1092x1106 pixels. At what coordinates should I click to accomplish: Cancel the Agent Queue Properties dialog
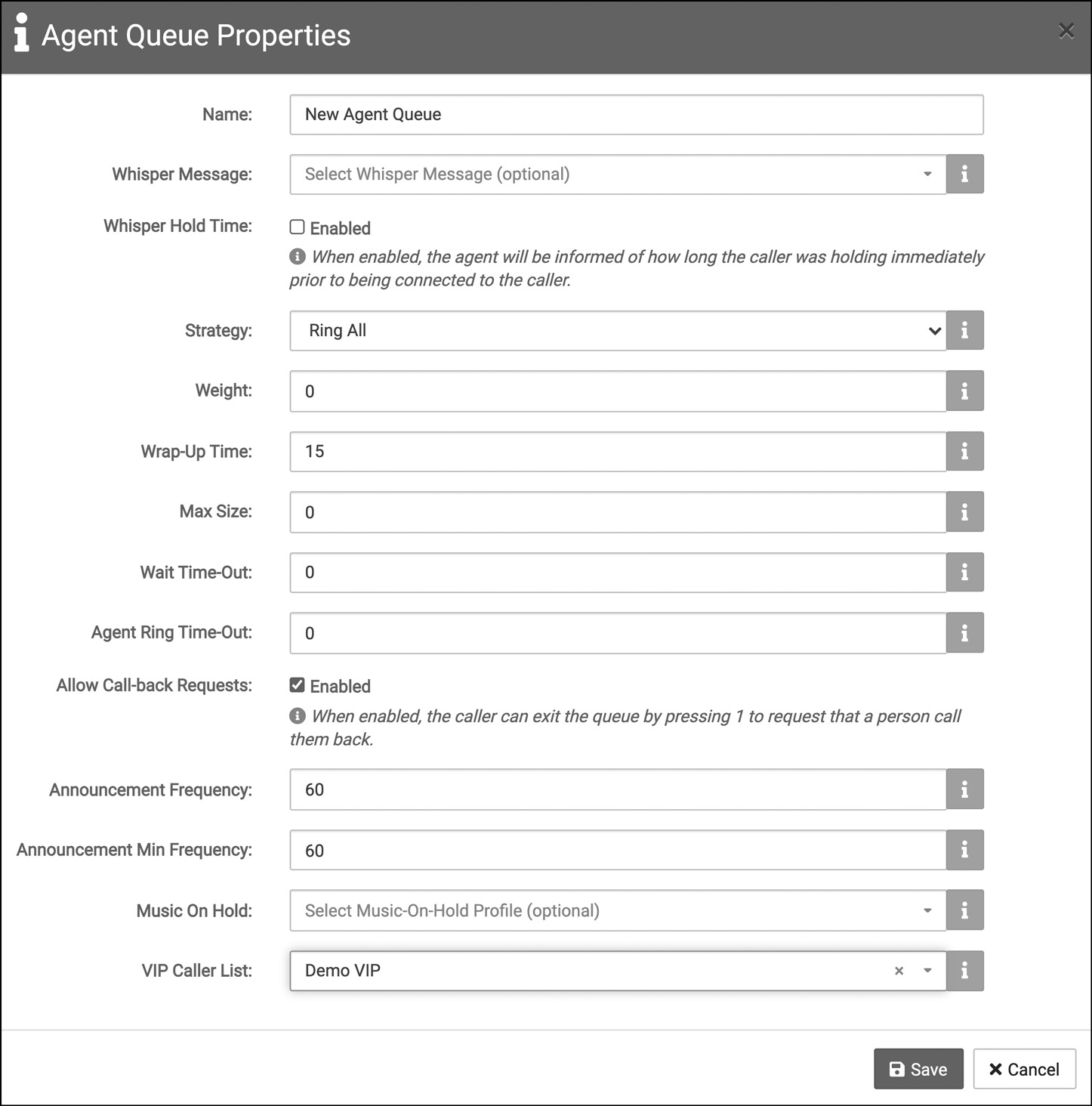pos(1024,1069)
